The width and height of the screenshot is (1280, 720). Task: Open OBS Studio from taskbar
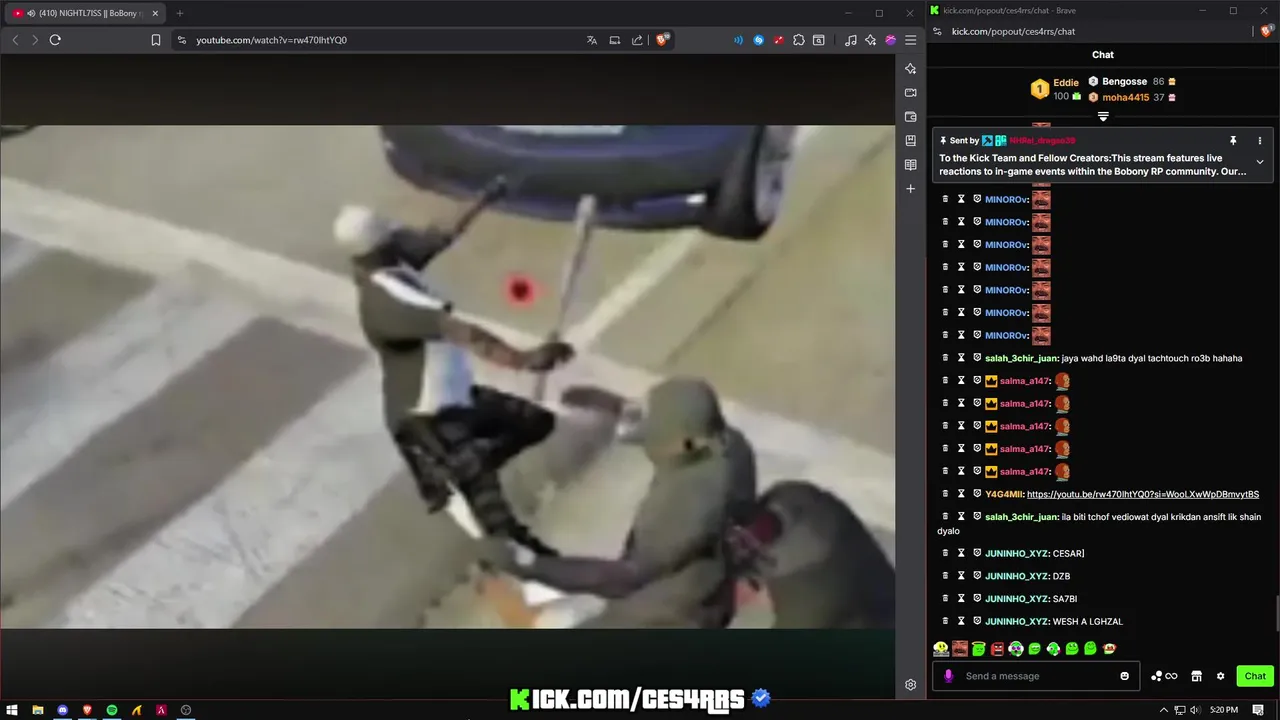(x=186, y=710)
